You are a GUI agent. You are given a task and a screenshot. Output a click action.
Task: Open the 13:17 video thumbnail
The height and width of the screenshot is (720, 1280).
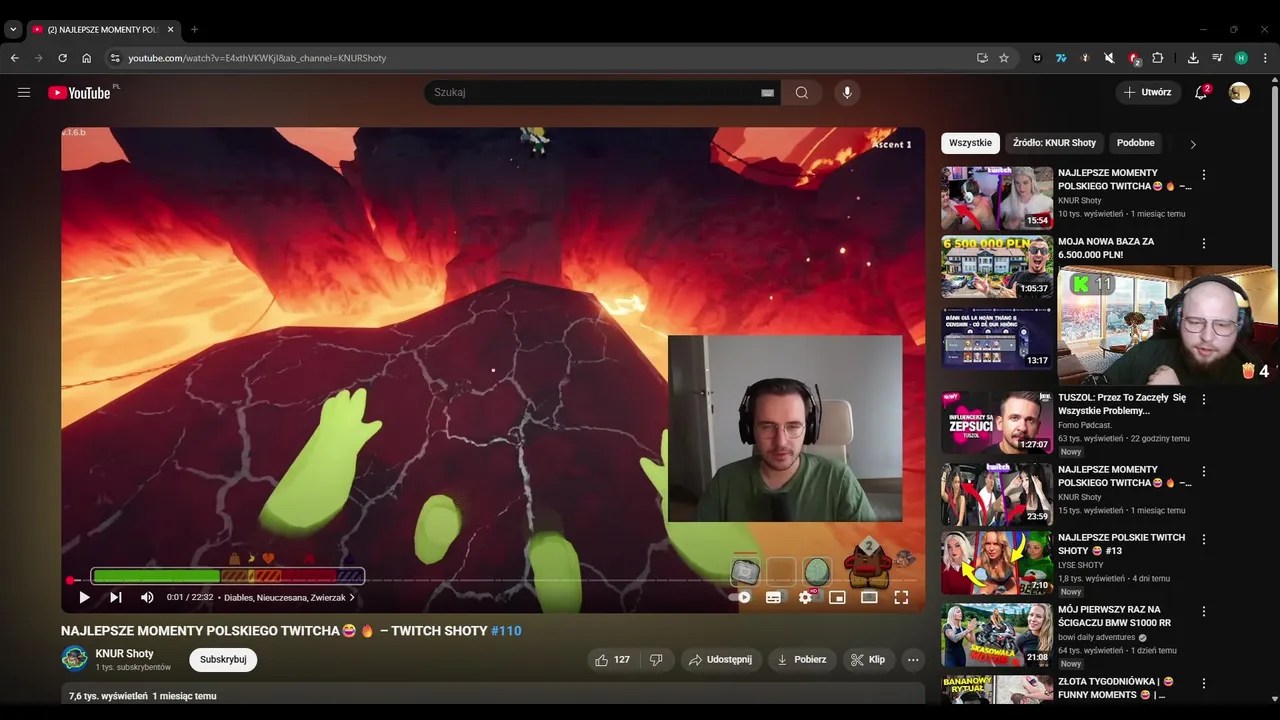coord(997,338)
